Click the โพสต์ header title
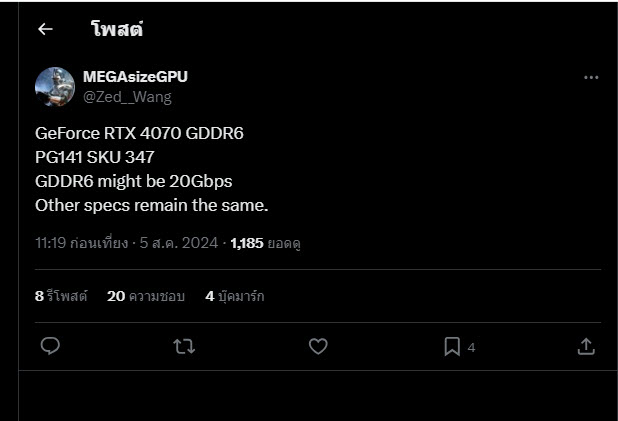 [x=117, y=29]
